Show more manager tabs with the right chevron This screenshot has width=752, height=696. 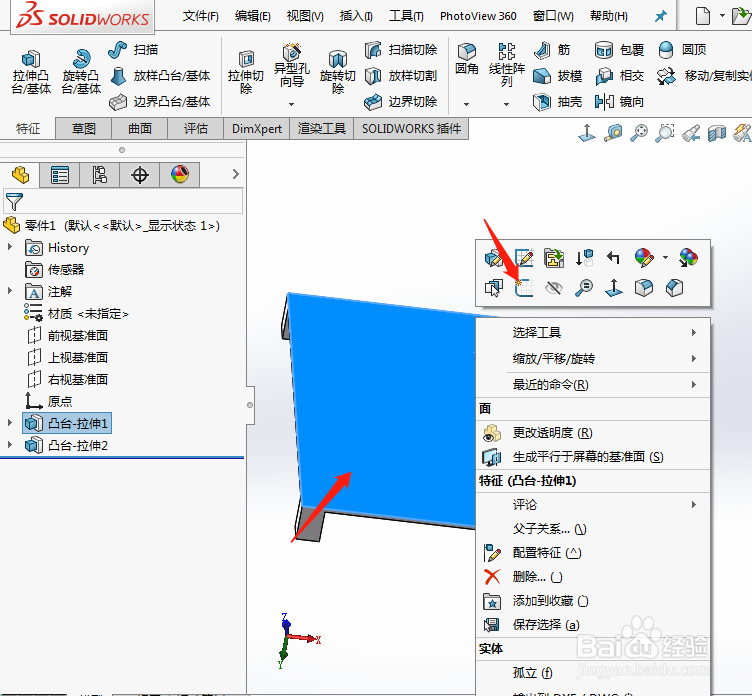235,174
